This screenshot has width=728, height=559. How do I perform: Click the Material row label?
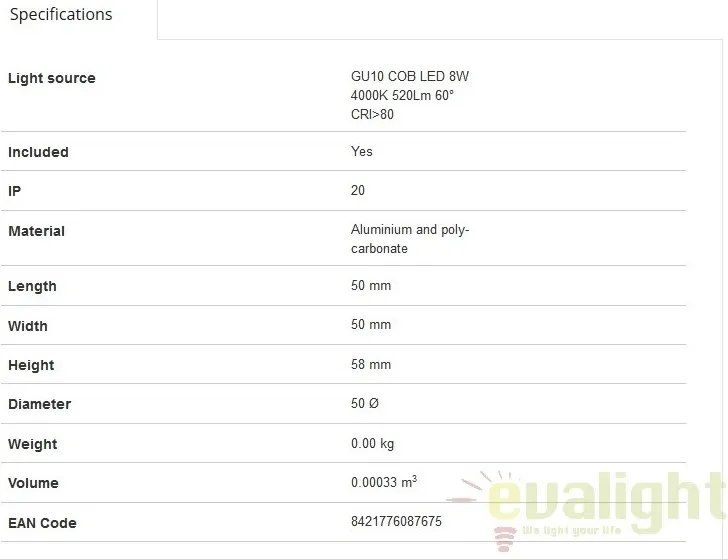pos(36,231)
